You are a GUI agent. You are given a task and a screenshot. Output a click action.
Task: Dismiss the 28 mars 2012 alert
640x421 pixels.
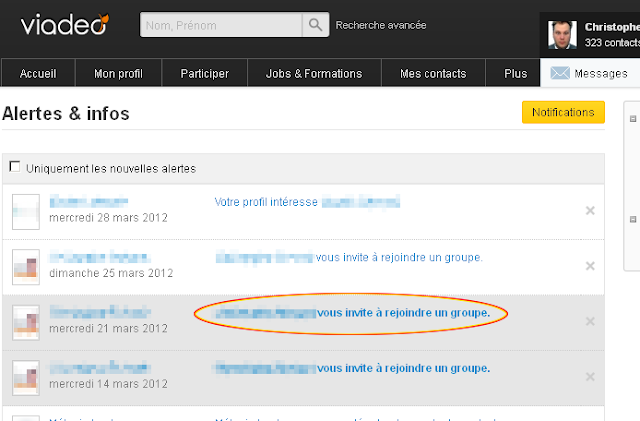click(590, 211)
